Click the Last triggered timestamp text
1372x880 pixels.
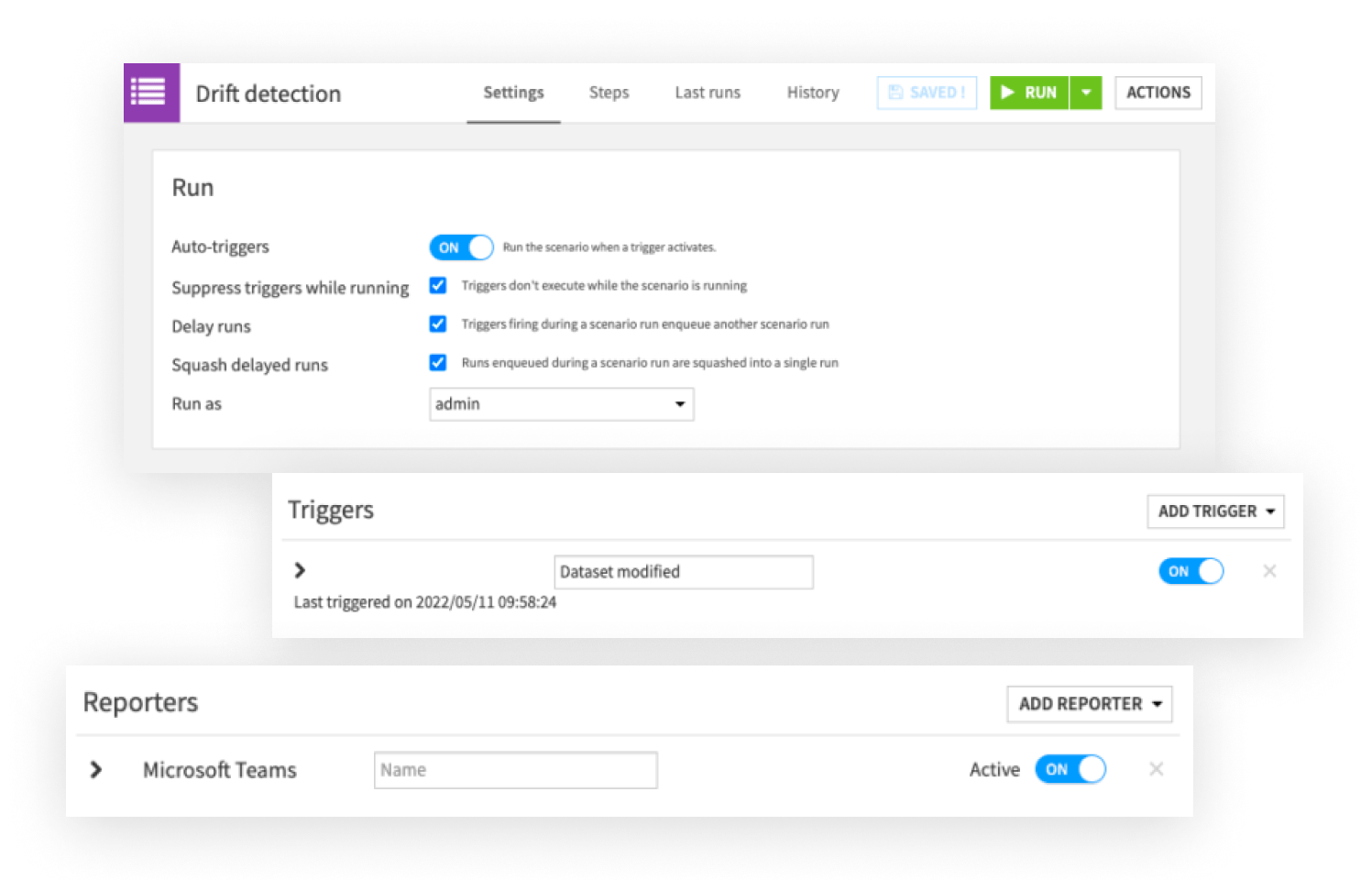point(425,602)
